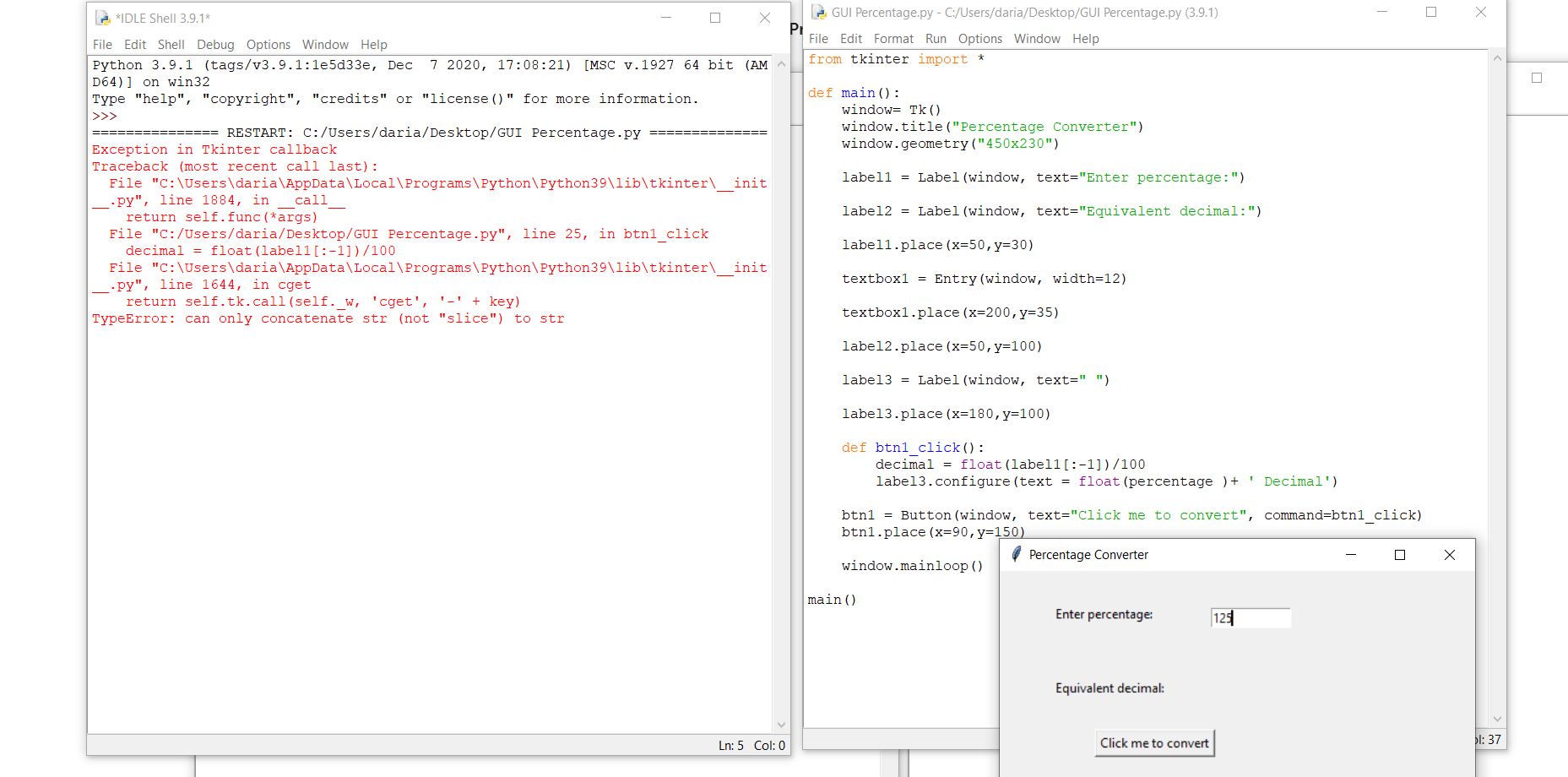
Task: Click the Python icon on the GUI Percentage.py title bar
Action: click(818, 12)
